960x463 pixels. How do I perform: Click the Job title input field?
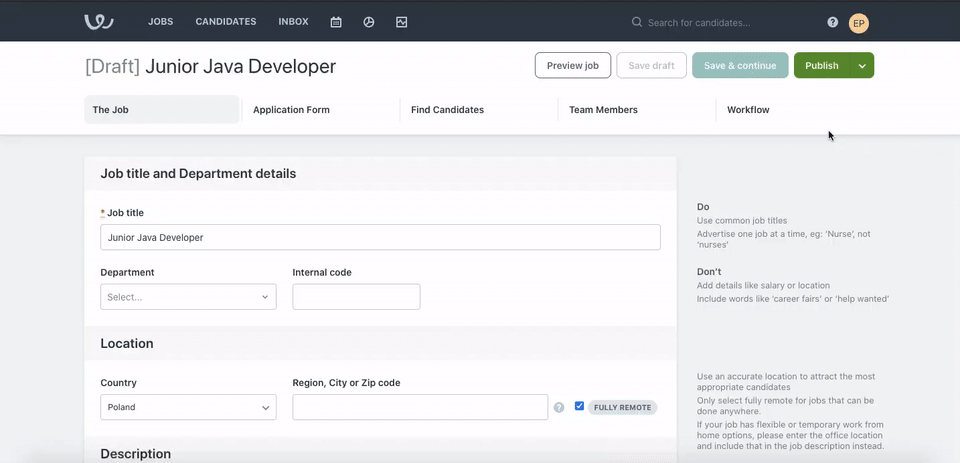(380, 237)
